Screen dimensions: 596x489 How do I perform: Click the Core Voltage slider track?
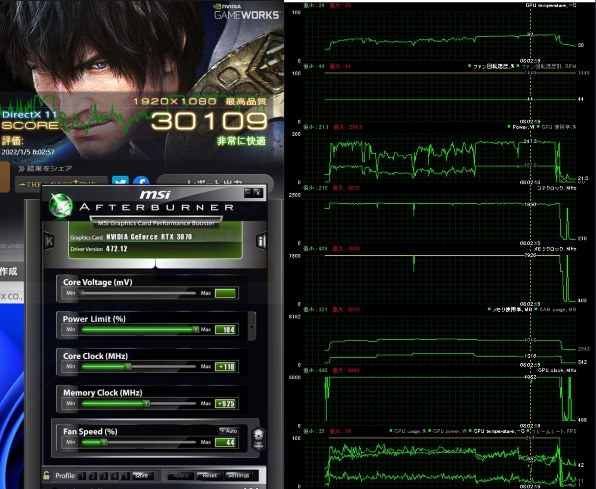click(x=138, y=293)
